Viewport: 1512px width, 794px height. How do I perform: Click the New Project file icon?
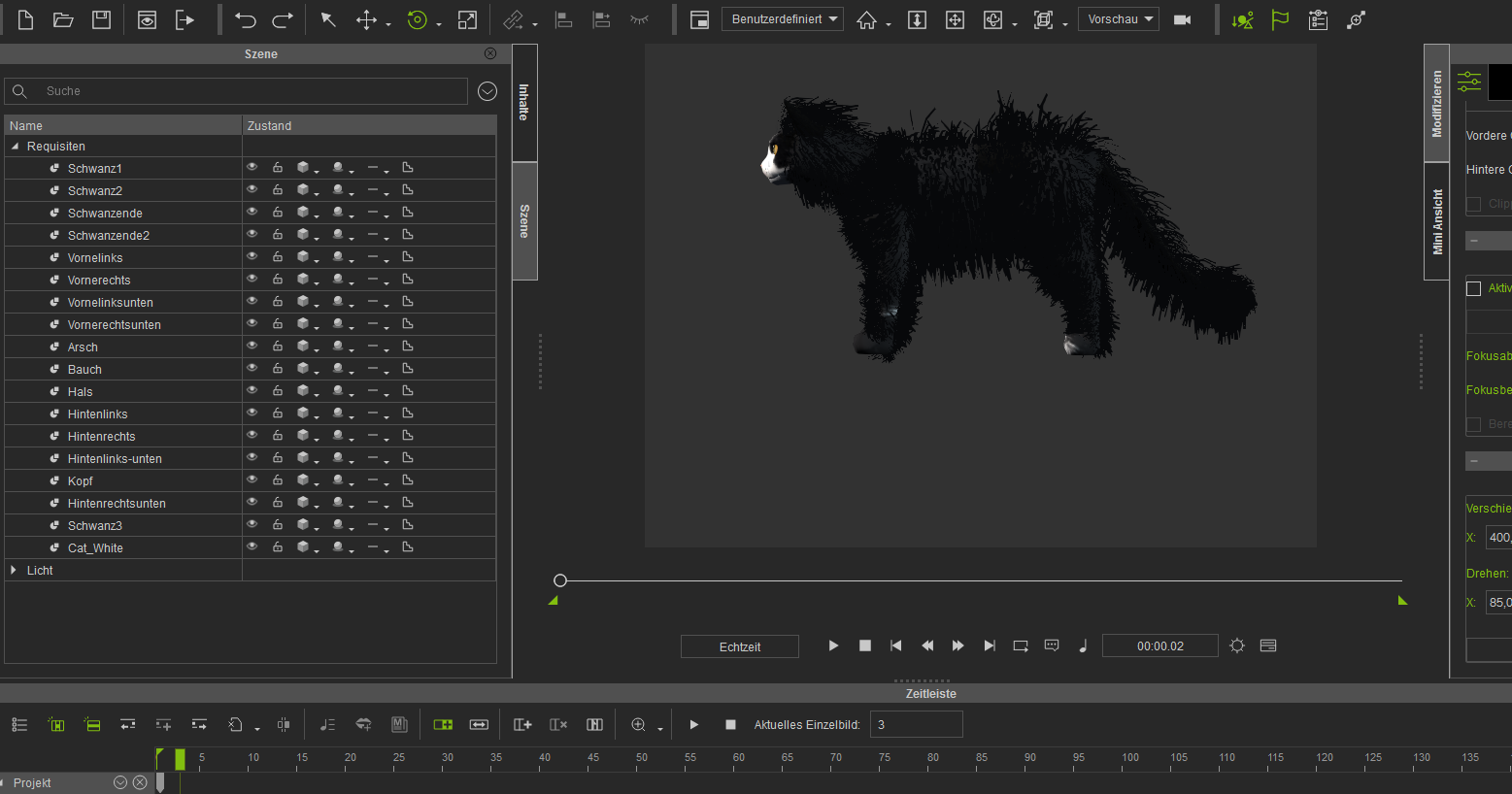(x=26, y=19)
